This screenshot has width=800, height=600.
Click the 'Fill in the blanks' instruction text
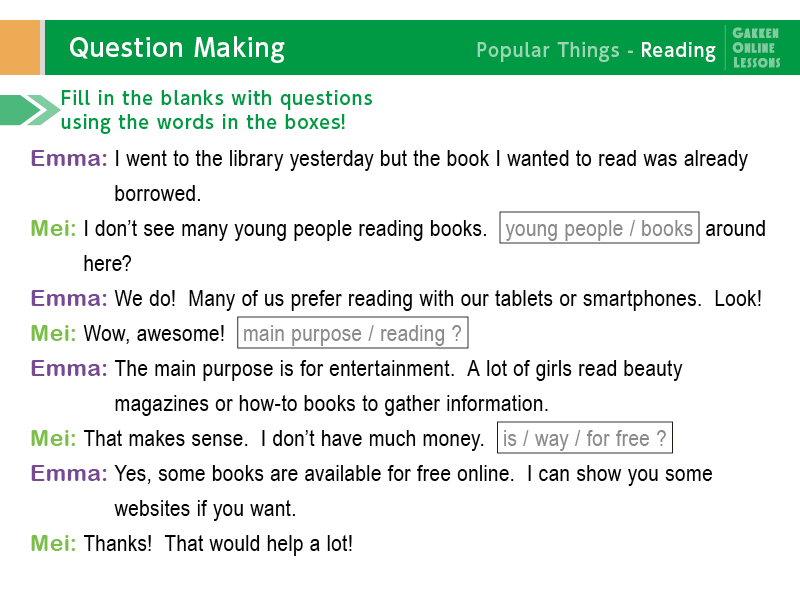tap(217, 110)
